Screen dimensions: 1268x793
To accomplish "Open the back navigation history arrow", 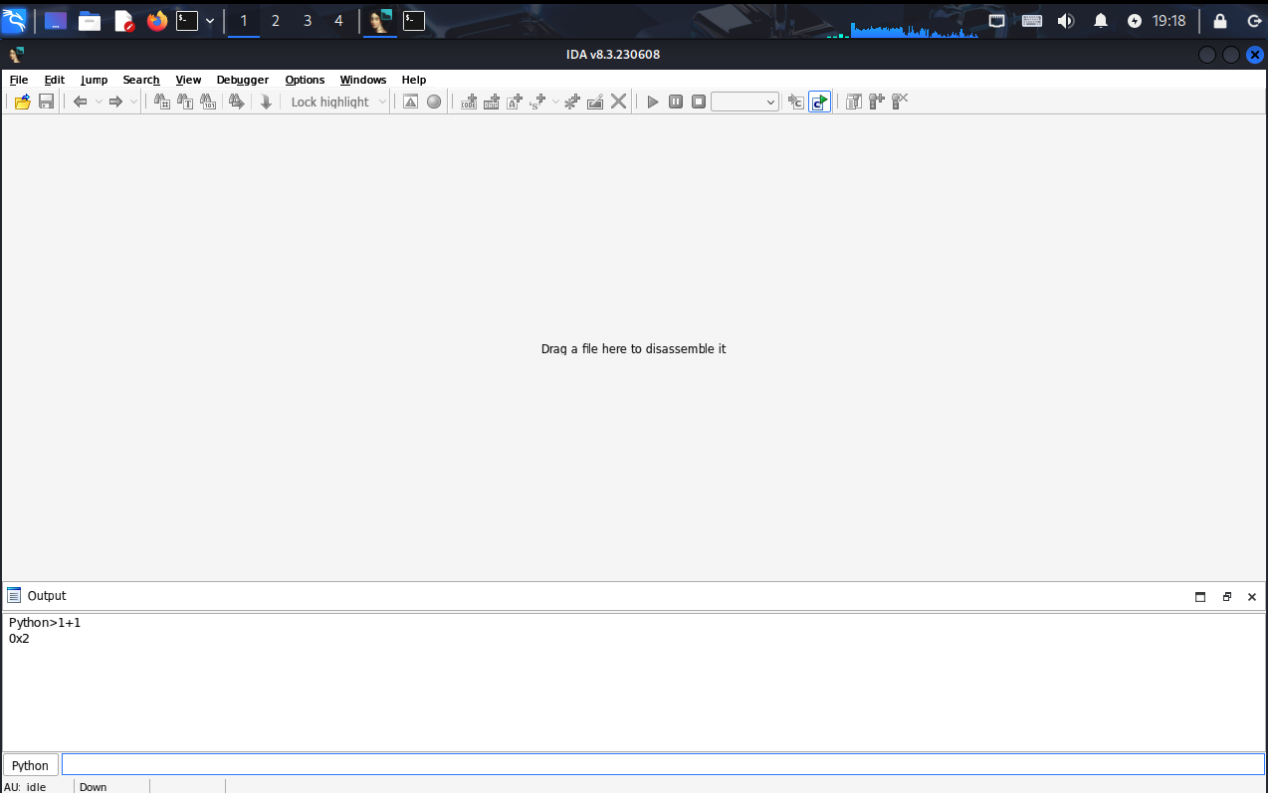I will click(x=98, y=102).
